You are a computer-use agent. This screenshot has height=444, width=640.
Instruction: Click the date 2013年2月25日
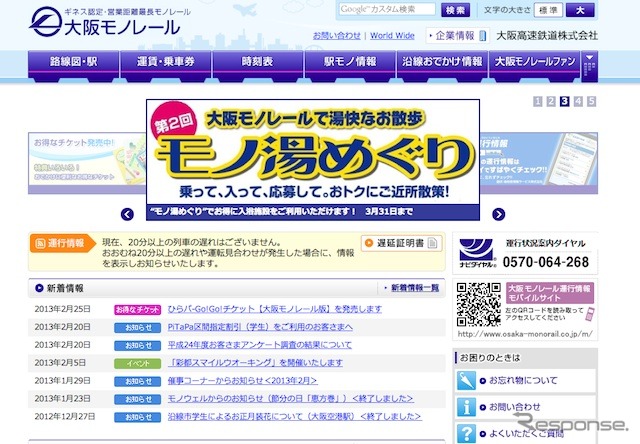tap(62, 309)
